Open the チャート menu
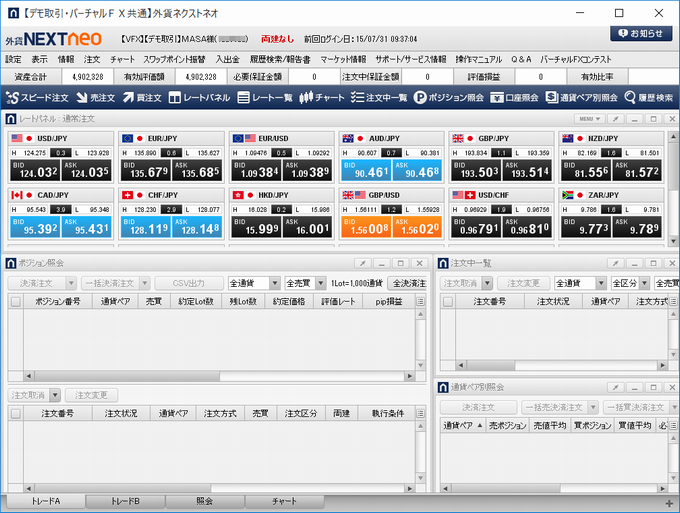This screenshot has width=680, height=513. (122, 59)
